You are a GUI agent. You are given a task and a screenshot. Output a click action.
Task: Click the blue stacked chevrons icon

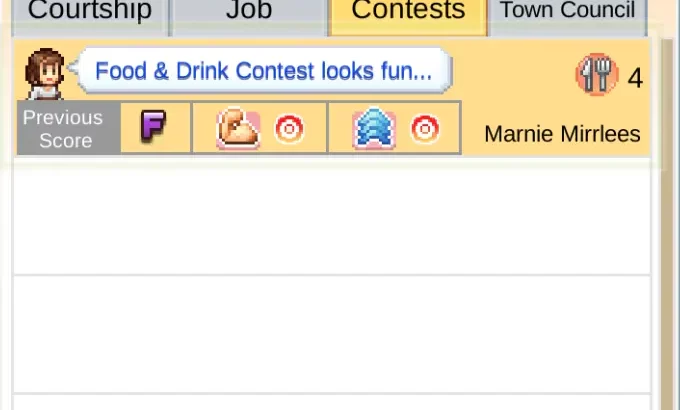coord(373,129)
